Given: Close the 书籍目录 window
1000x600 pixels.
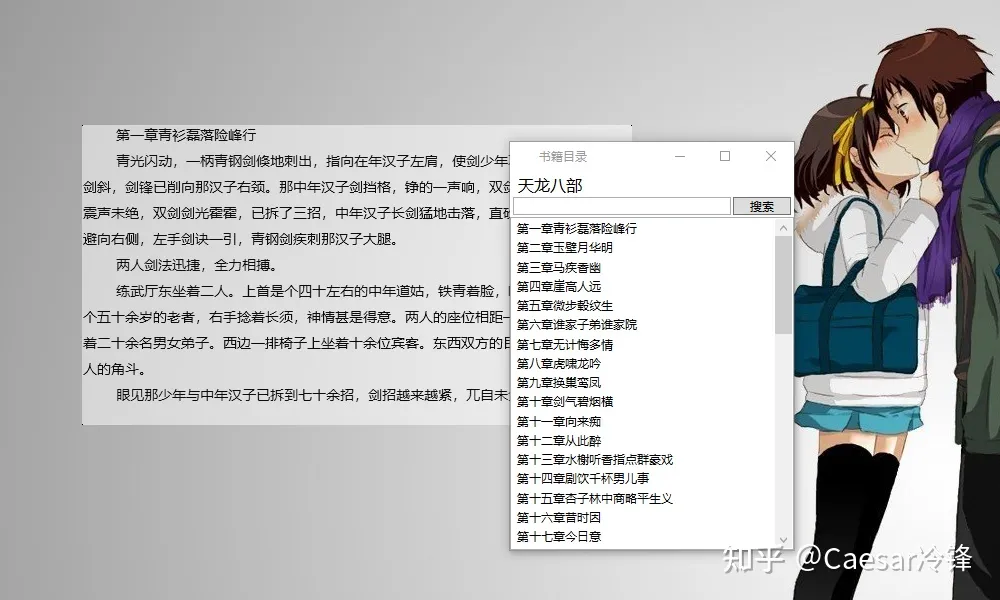Looking at the screenshot, I should tap(770, 156).
